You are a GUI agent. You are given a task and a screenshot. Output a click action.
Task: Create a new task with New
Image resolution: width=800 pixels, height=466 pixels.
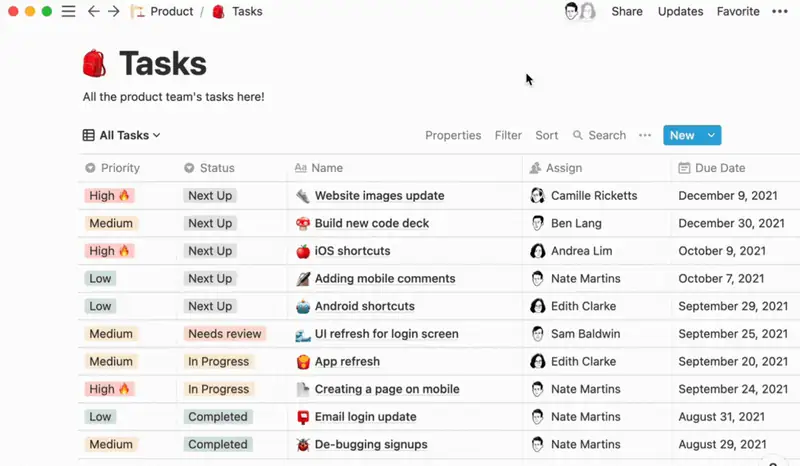click(x=682, y=135)
